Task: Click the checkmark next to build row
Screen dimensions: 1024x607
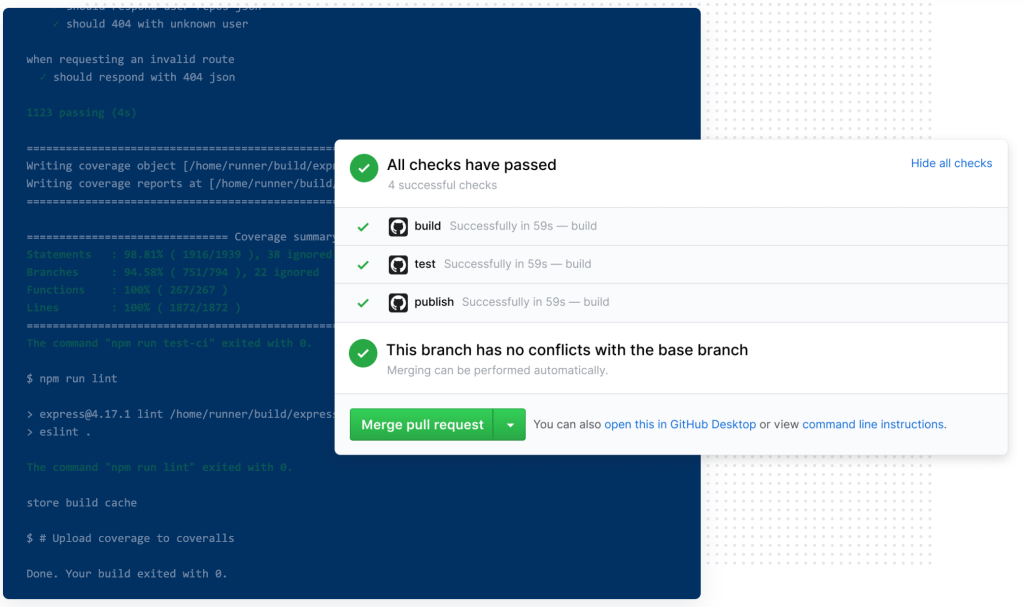Action: [363, 227]
